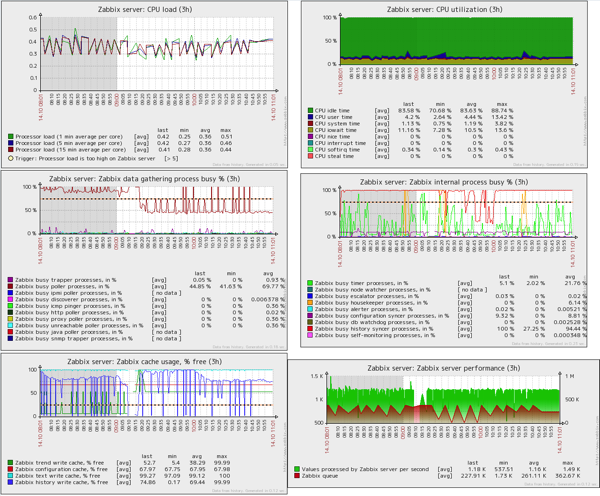The width and height of the screenshot is (600, 496).
Task: Click the CPU load line chart plot area
Action: [x=157, y=54]
